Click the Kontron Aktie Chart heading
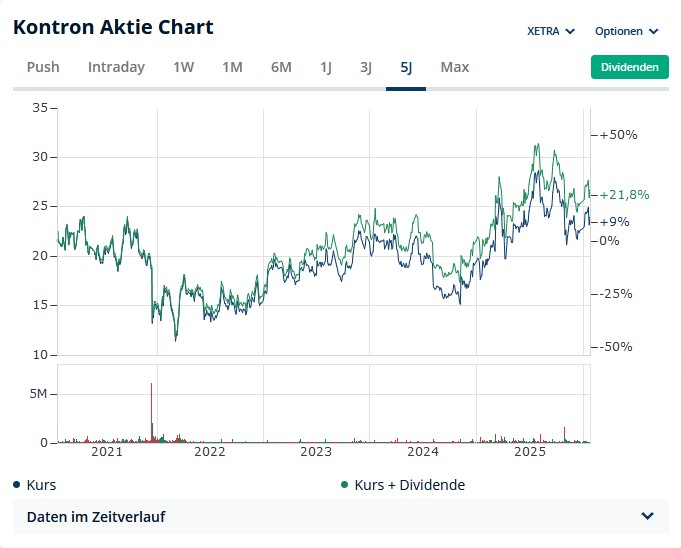The width and height of the screenshot is (681, 548). 113,27
